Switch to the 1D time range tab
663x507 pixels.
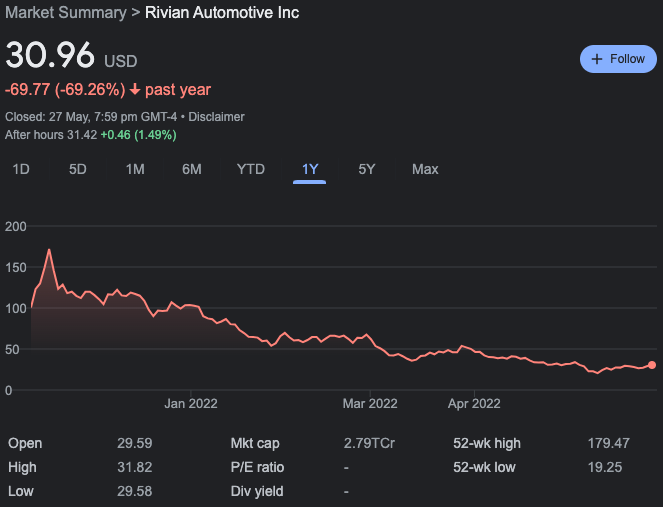tap(20, 169)
